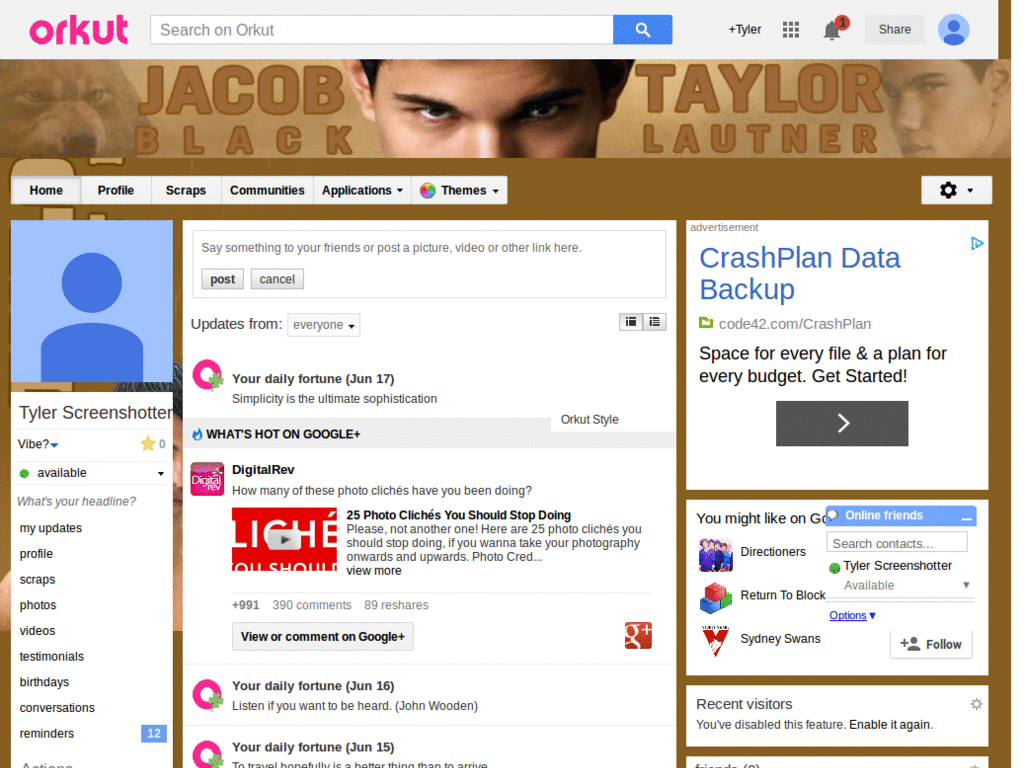Click the 25 Photo Clichés article title
Screen dimensions: 1024x768
[x=458, y=515]
